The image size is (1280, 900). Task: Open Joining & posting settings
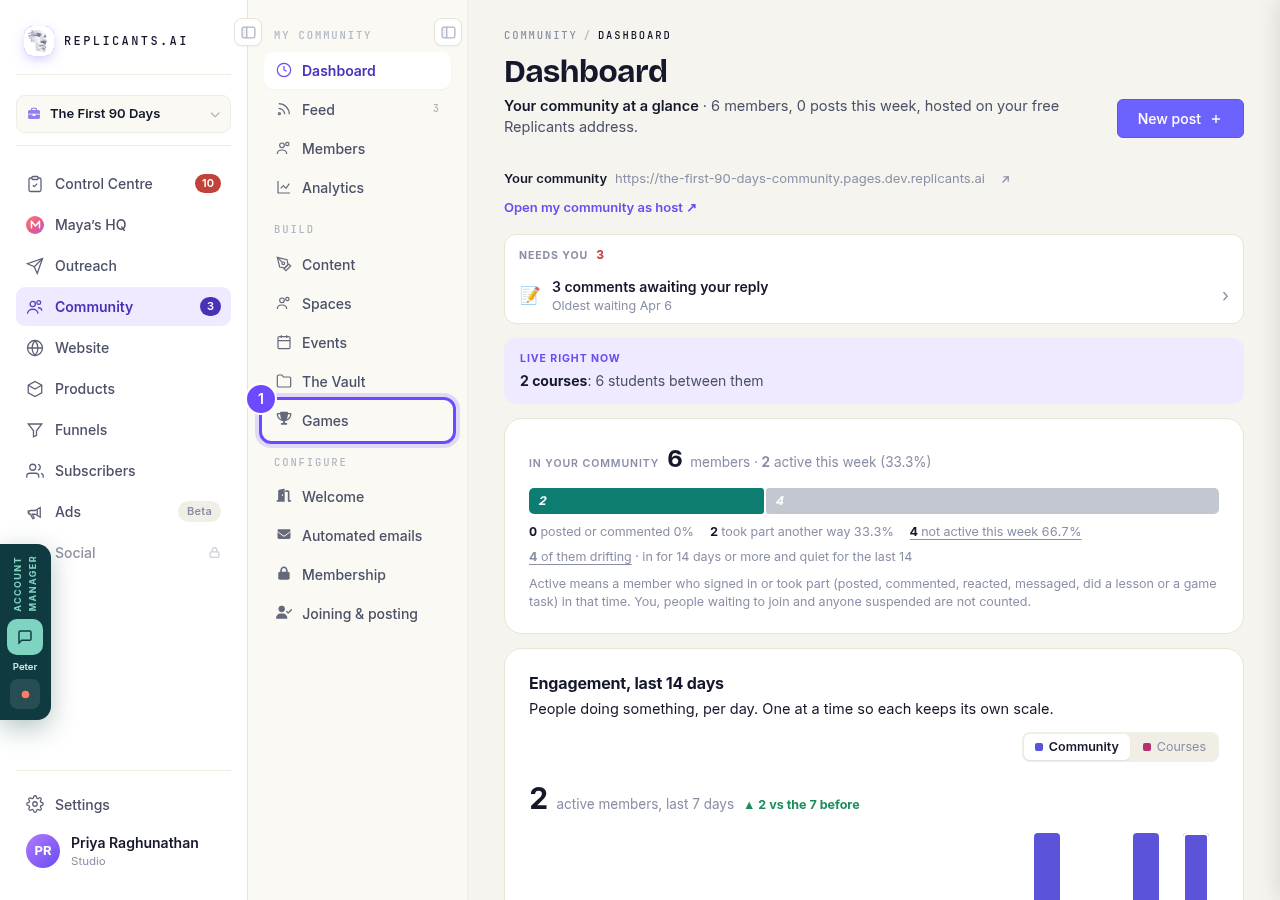(357, 614)
